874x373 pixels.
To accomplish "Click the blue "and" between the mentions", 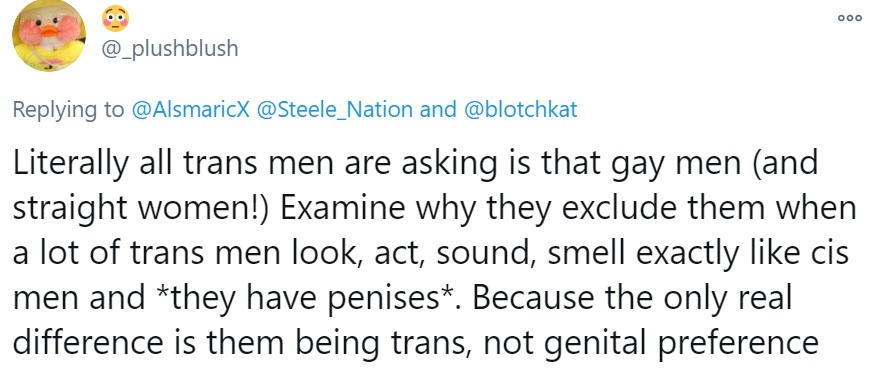I will (x=438, y=109).
